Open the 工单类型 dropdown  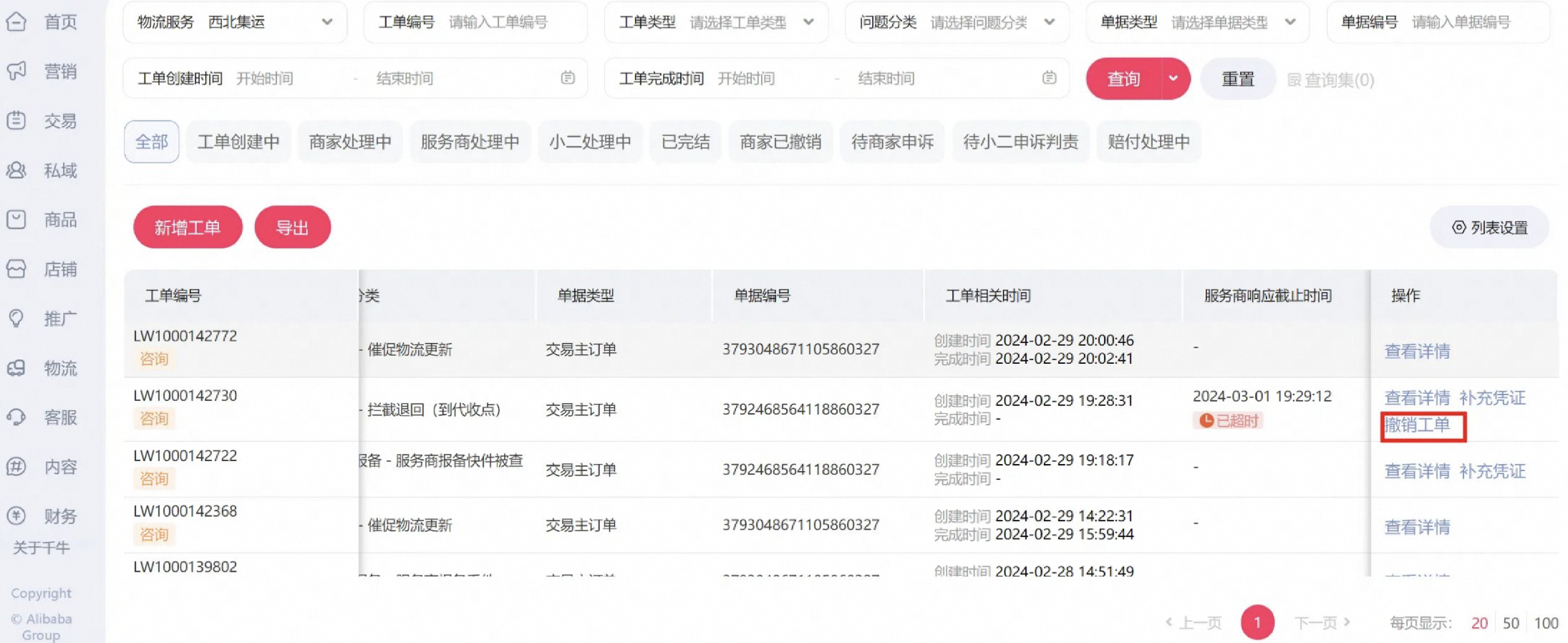pyautogui.click(x=716, y=22)
